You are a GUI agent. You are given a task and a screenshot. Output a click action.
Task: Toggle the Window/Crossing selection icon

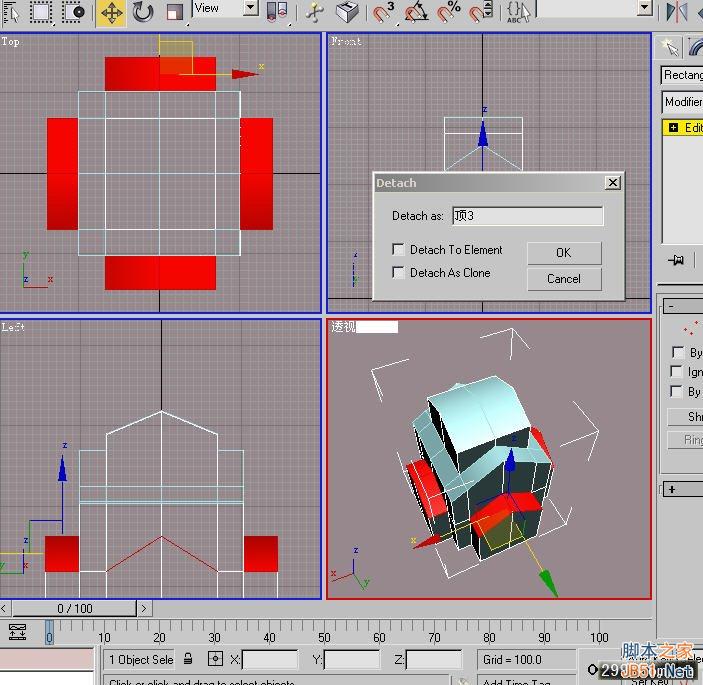click(73, 12)
